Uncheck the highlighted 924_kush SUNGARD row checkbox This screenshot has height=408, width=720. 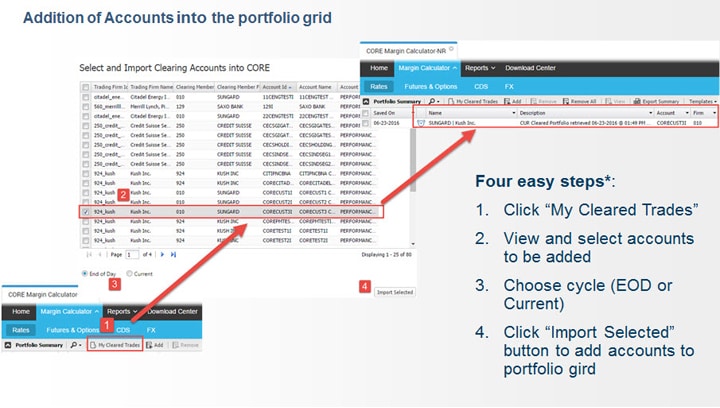click(85, 212)
